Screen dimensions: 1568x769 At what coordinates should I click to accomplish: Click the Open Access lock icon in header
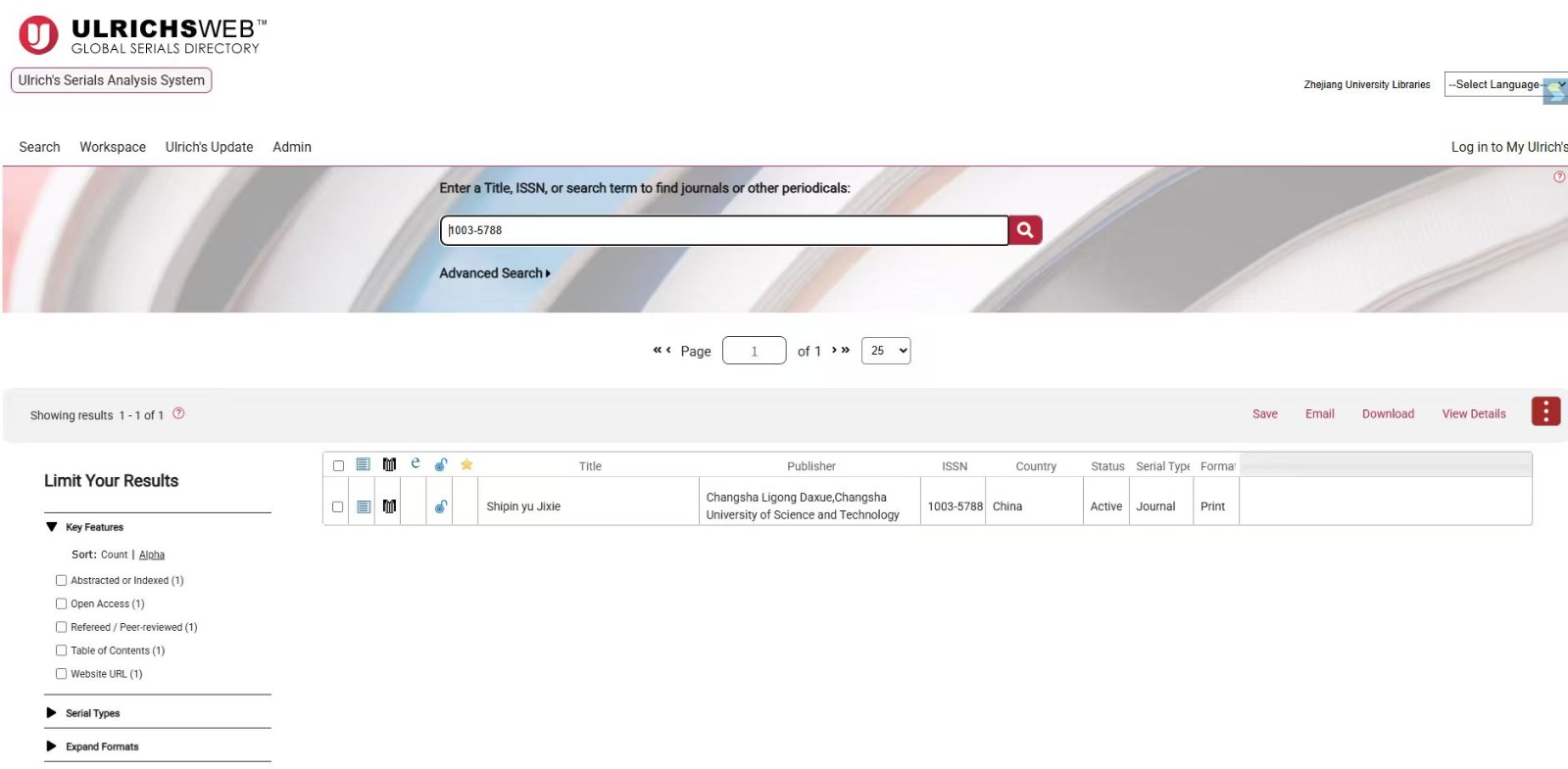click(441, 464)
